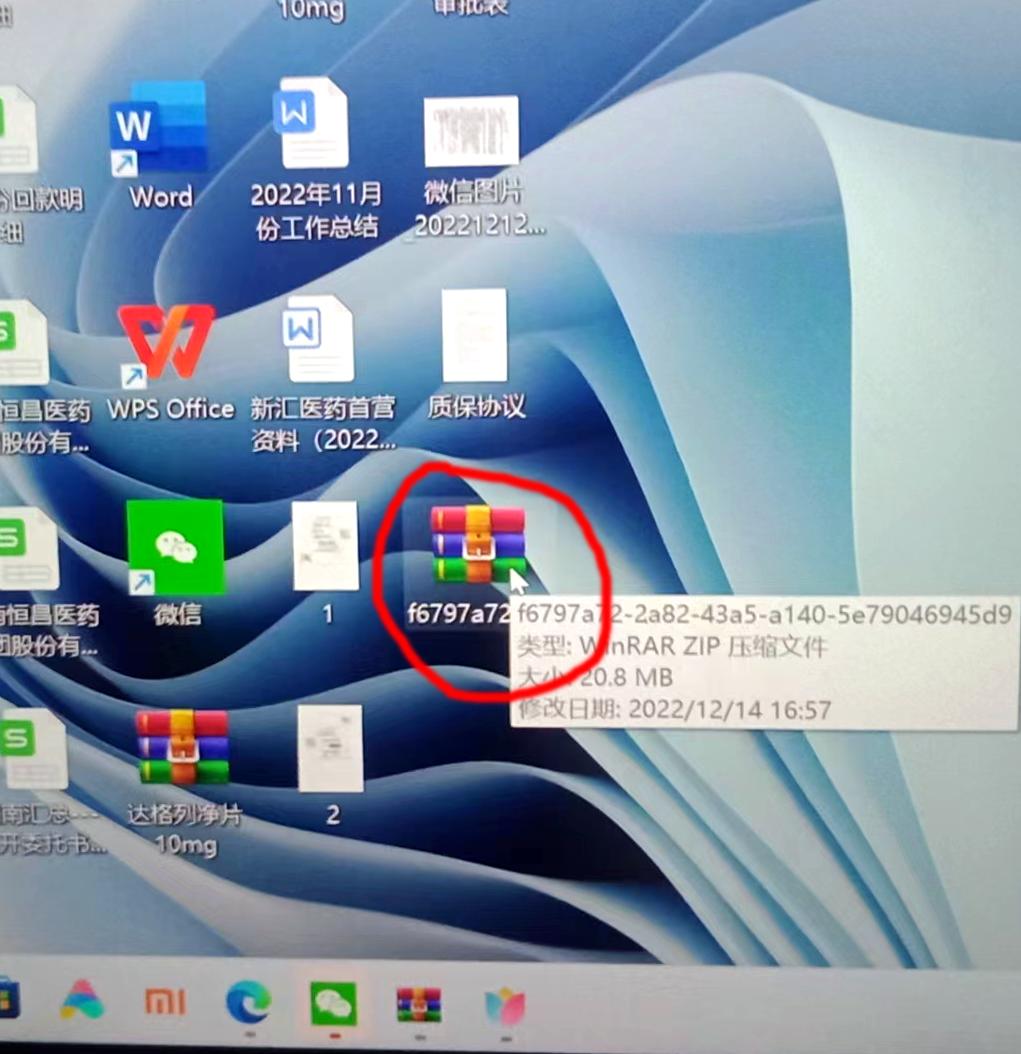Click the 达格列净片 10mg label text
This screenshot has width=1021, height=1054.
[x=185, y=829]
